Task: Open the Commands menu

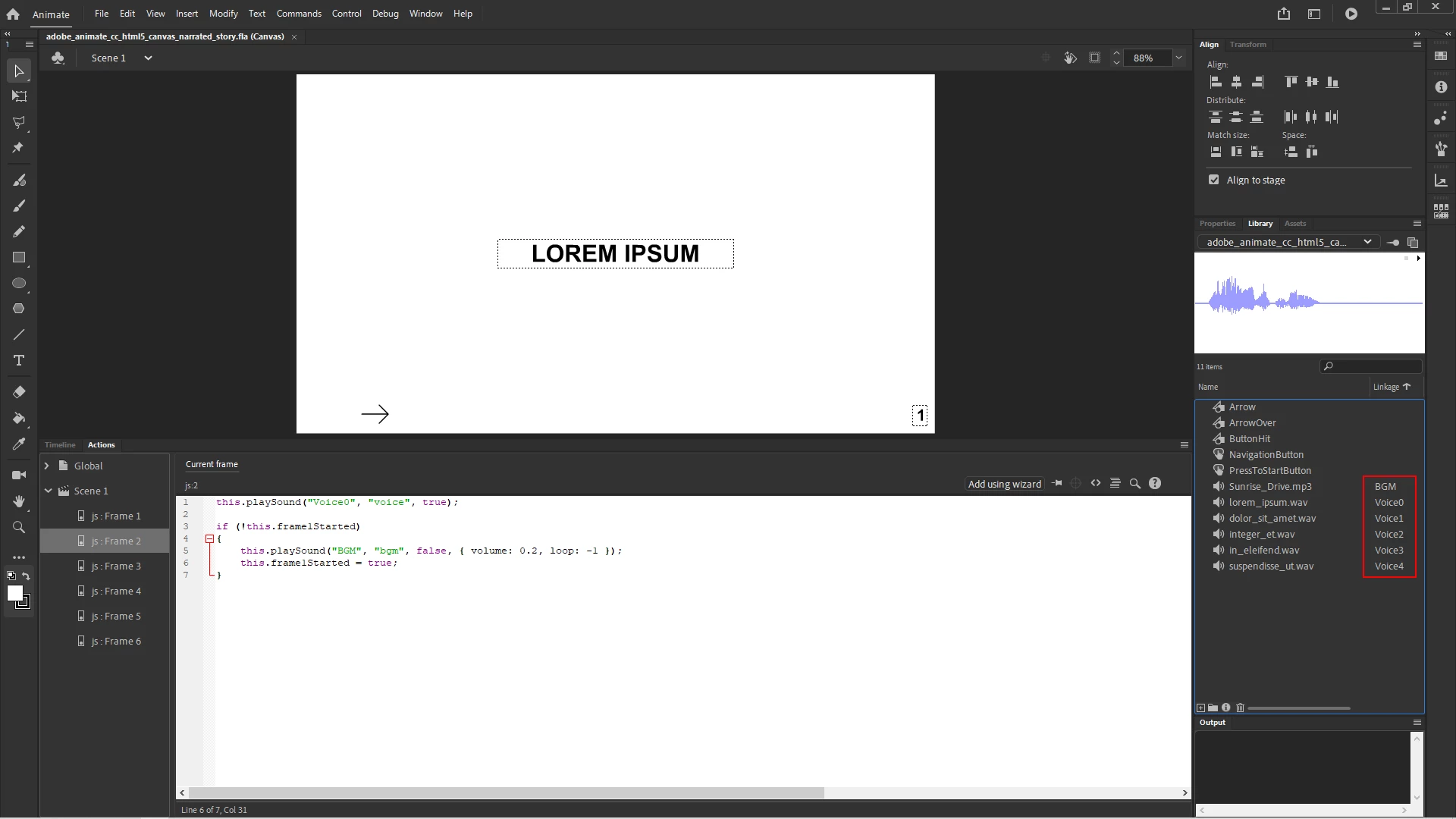Action: pyautogui.click(x=299, y=14)
